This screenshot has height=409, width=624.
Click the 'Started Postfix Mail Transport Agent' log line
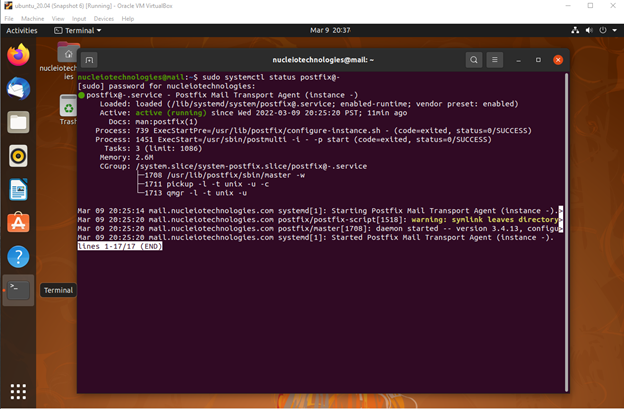(x=316, y=238)
